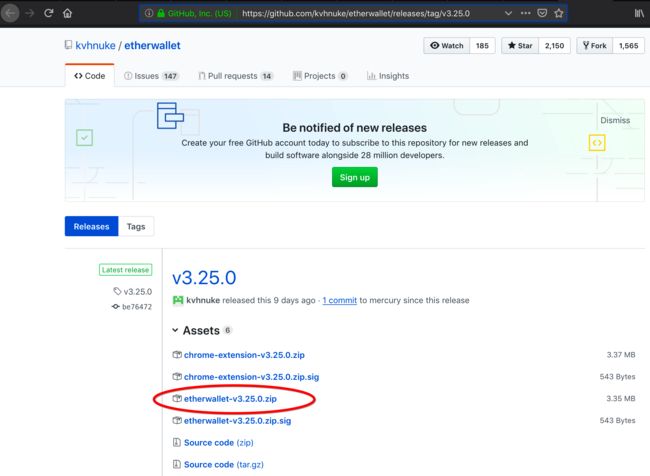
Task: Download etherwallet-v3.25.0.zip.sig
Action: click(x=238, y=421)
